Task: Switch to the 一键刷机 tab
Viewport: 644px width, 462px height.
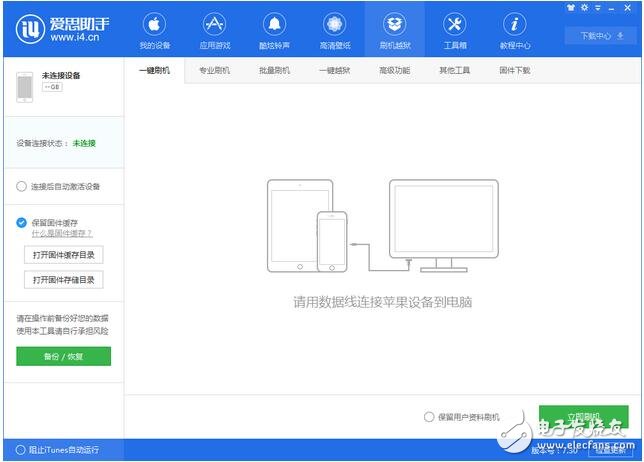Action: coord(154,70)
